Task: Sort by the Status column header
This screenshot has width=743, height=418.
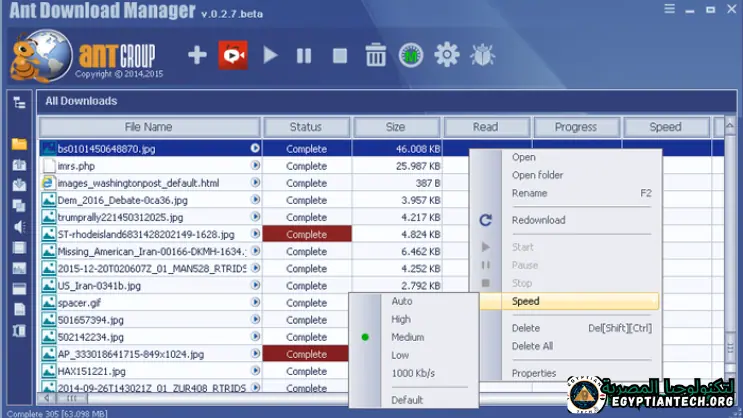Action: (x=306, y=127)
